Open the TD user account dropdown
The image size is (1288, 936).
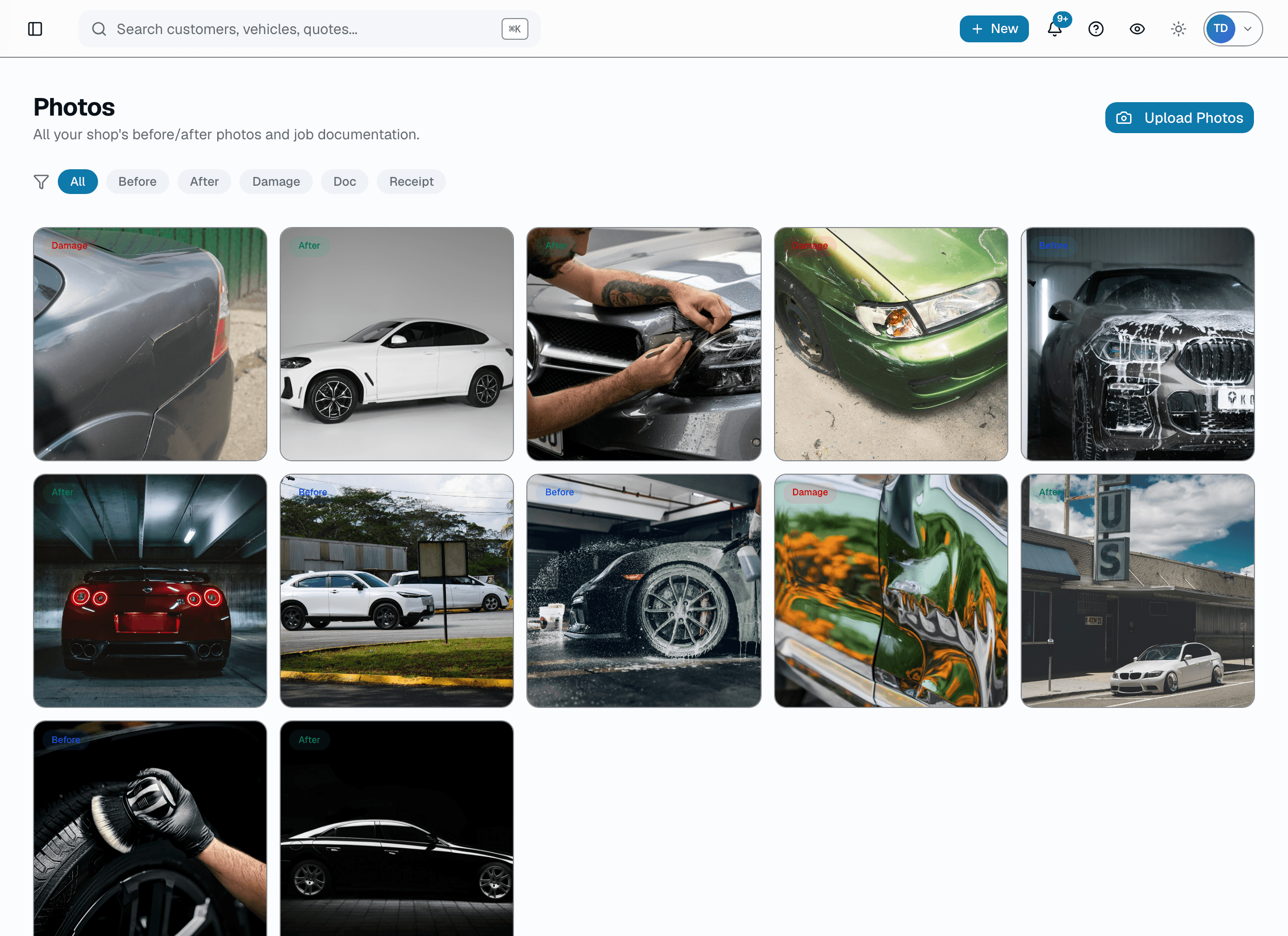1233,29
